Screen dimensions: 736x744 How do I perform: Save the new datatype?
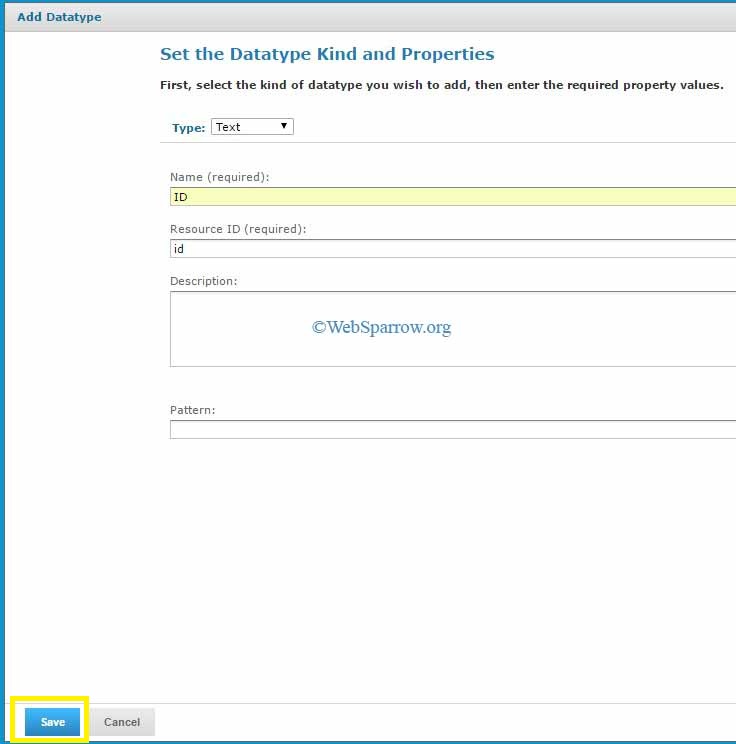point(52,722)
